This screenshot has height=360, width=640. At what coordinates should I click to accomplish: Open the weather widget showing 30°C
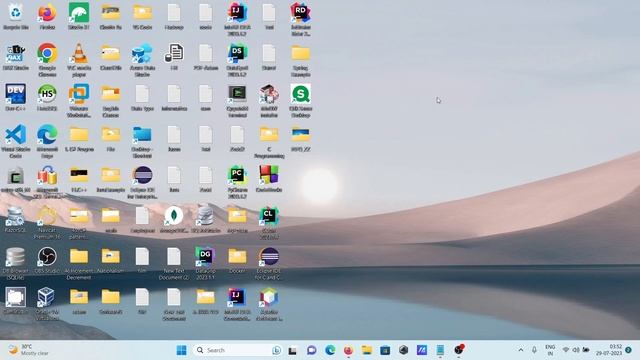(x=28, y=350)
